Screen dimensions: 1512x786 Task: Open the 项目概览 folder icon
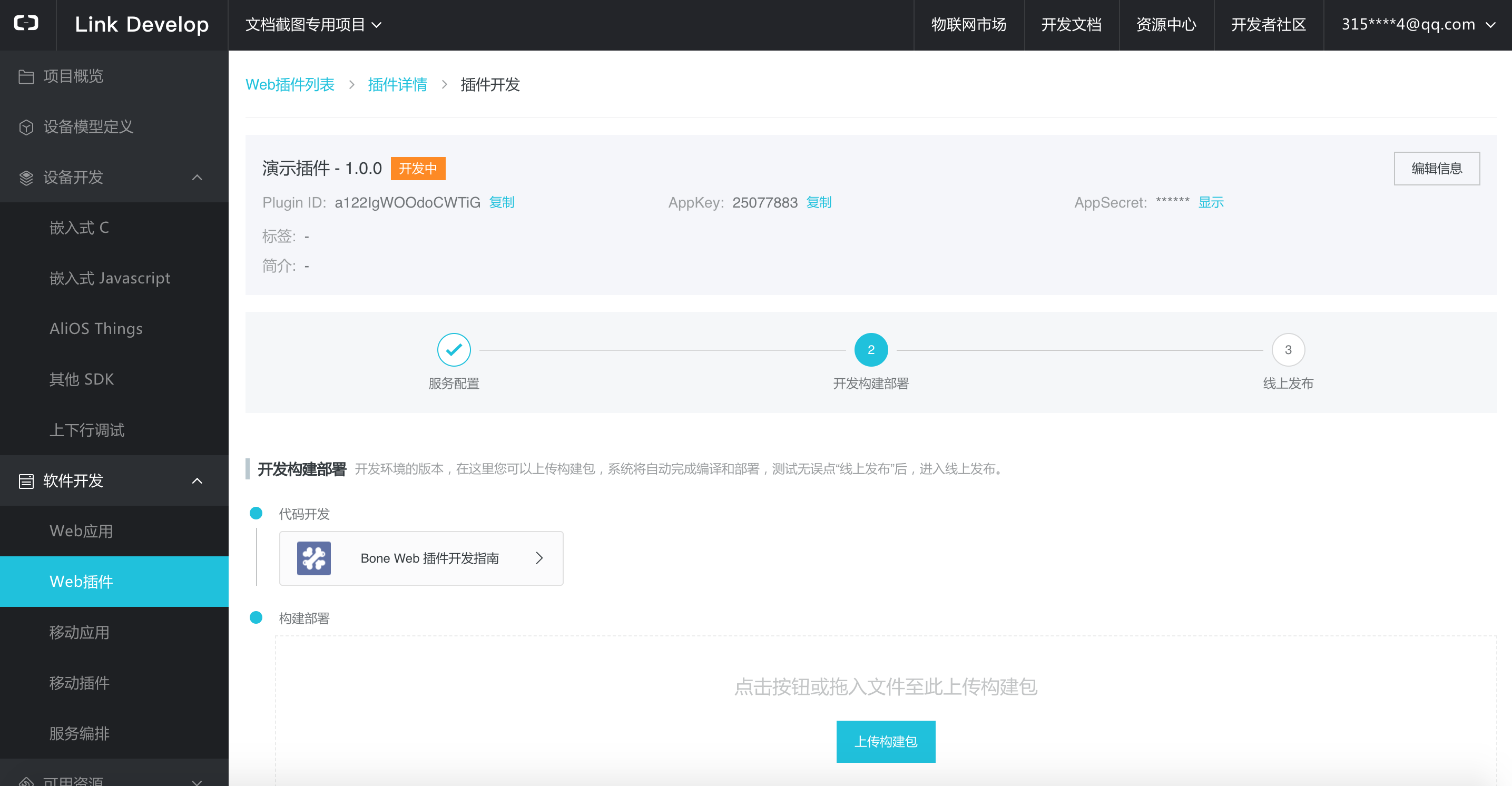[x=26, y=76]
